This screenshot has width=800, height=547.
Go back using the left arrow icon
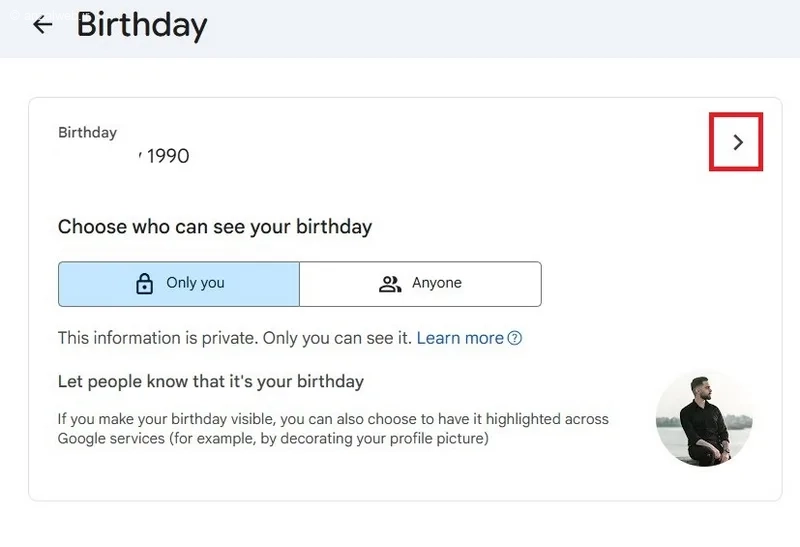[42, 24]
